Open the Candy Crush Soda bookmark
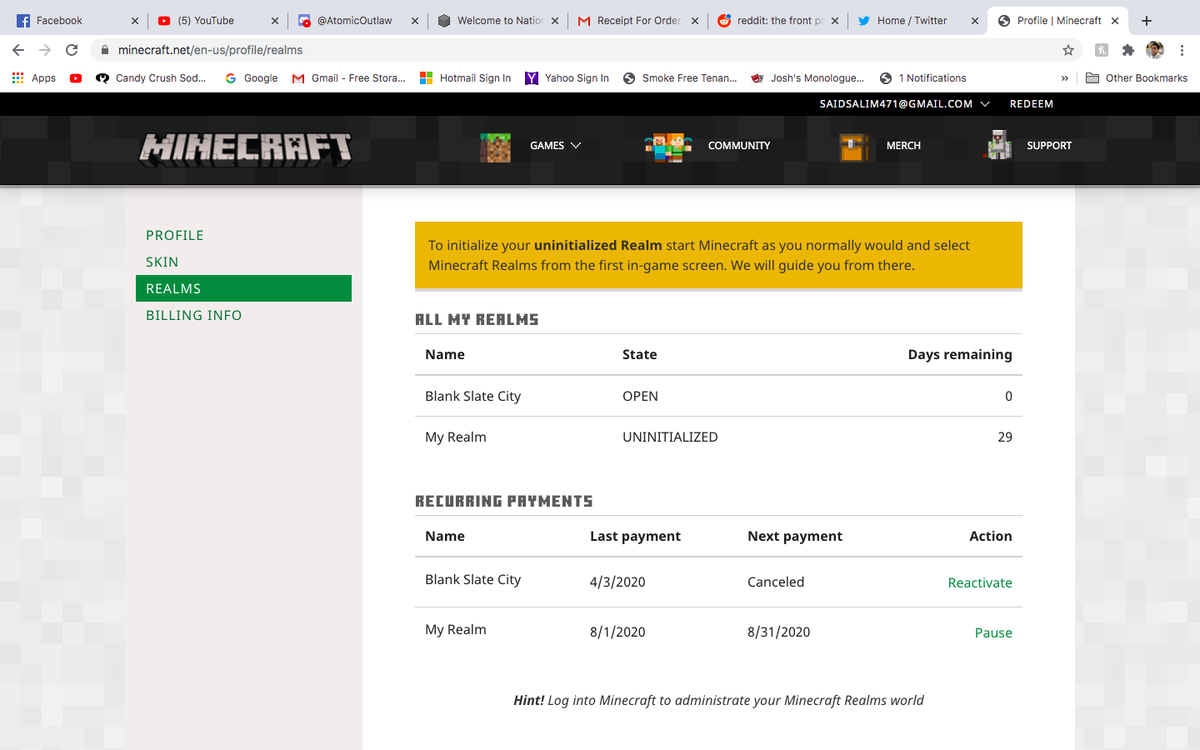Screen dimensions: 1200x750 (151, 78)
